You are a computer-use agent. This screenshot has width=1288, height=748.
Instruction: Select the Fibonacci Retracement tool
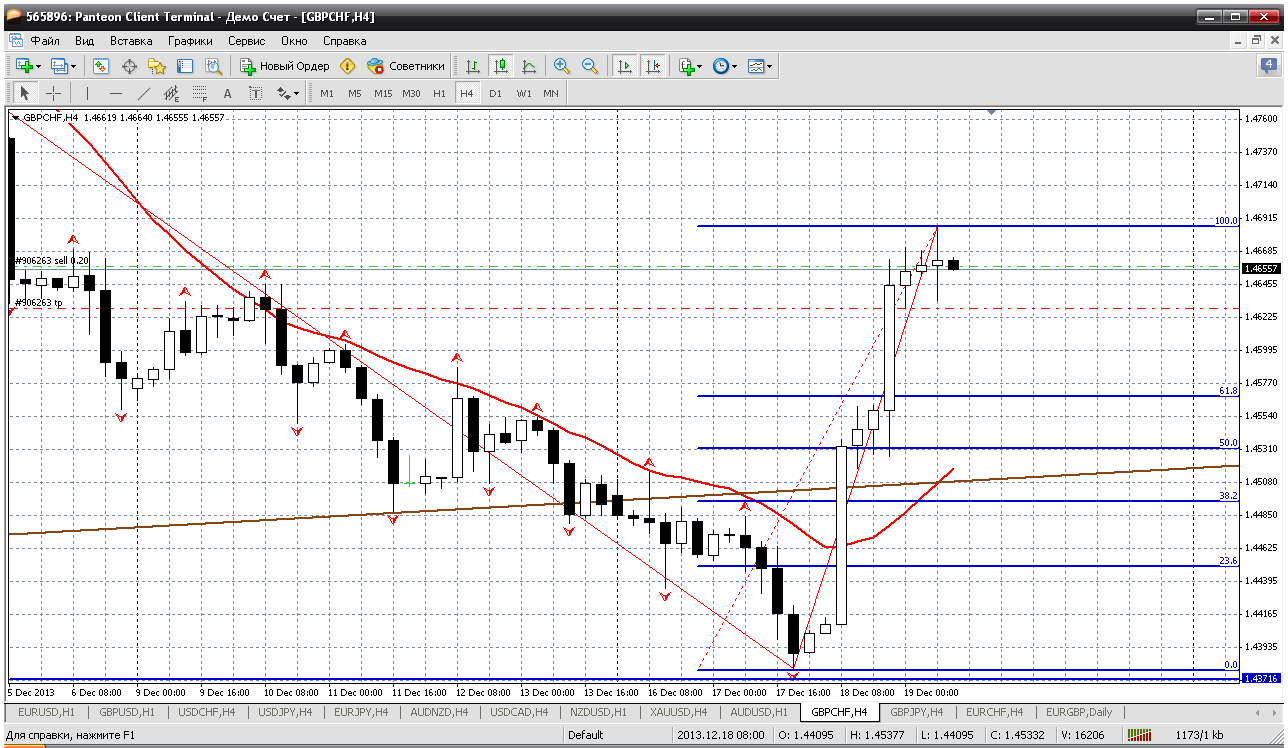click(199, 93)
